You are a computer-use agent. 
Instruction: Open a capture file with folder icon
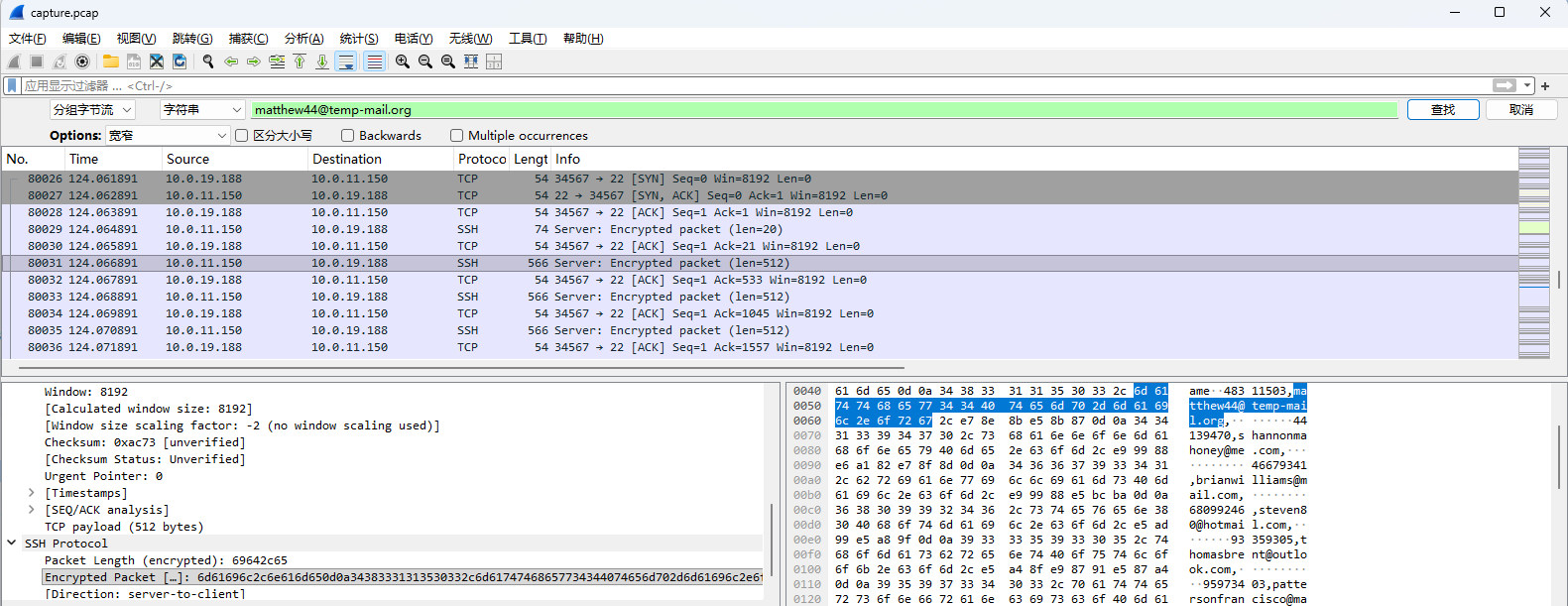point(111,61)
